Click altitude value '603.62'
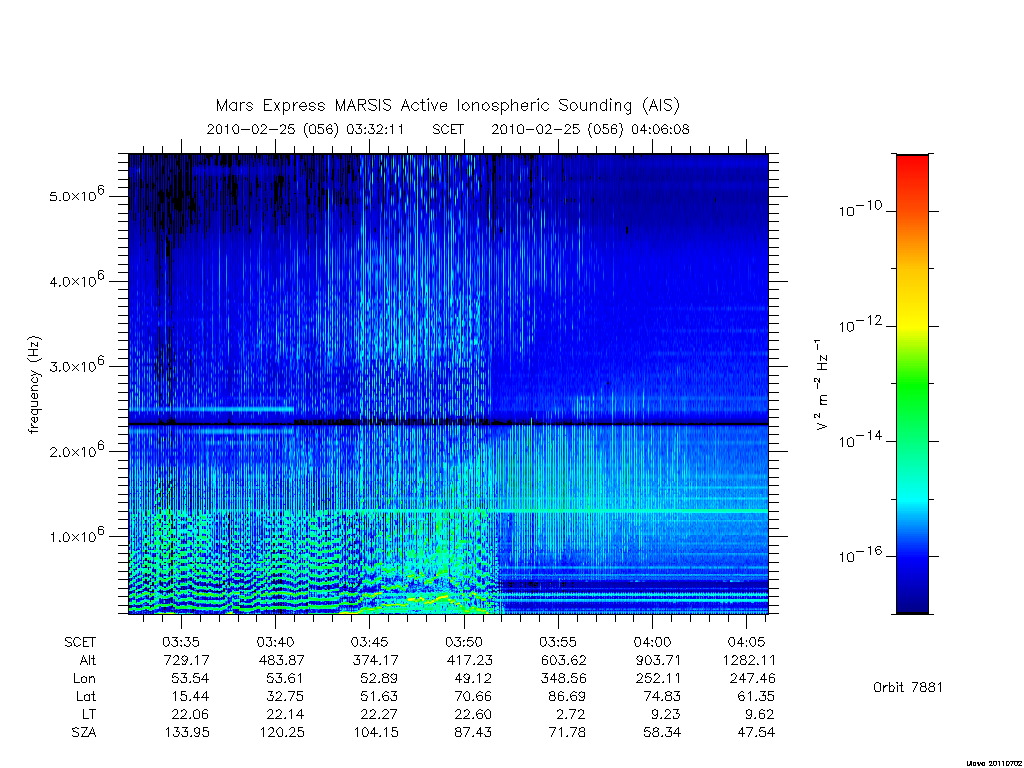Viewport: 1024px width, 768px height. tap(564, 660)
